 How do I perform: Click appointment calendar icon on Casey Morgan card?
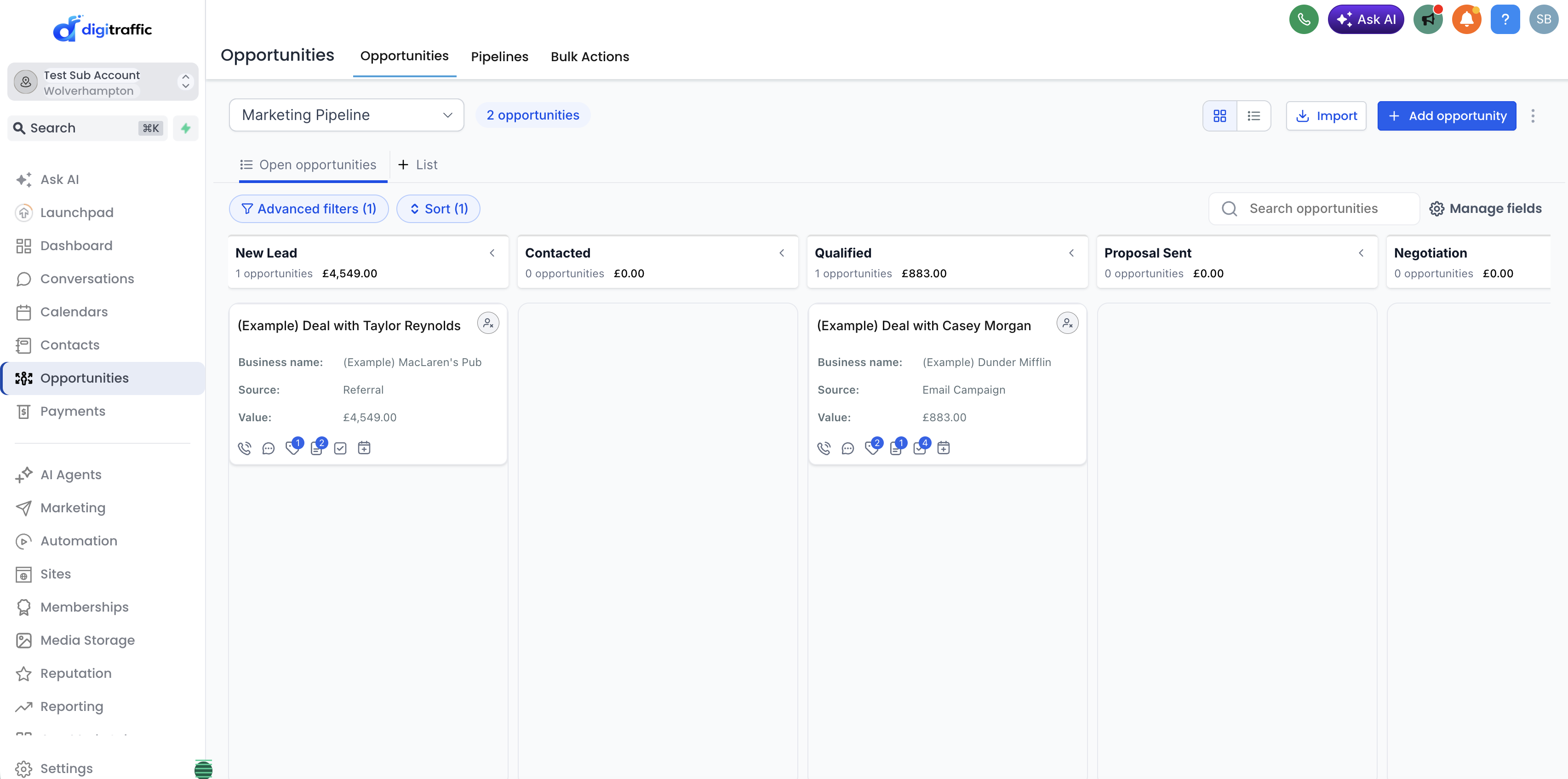click(944, 448)
